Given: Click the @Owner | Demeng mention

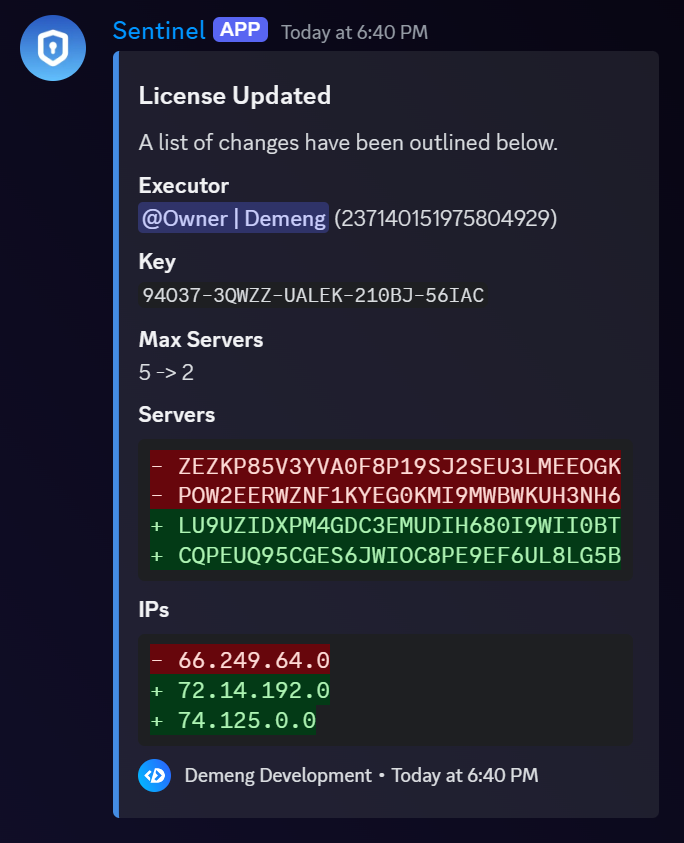Looking at the screenshot, I should coord(234,218).
